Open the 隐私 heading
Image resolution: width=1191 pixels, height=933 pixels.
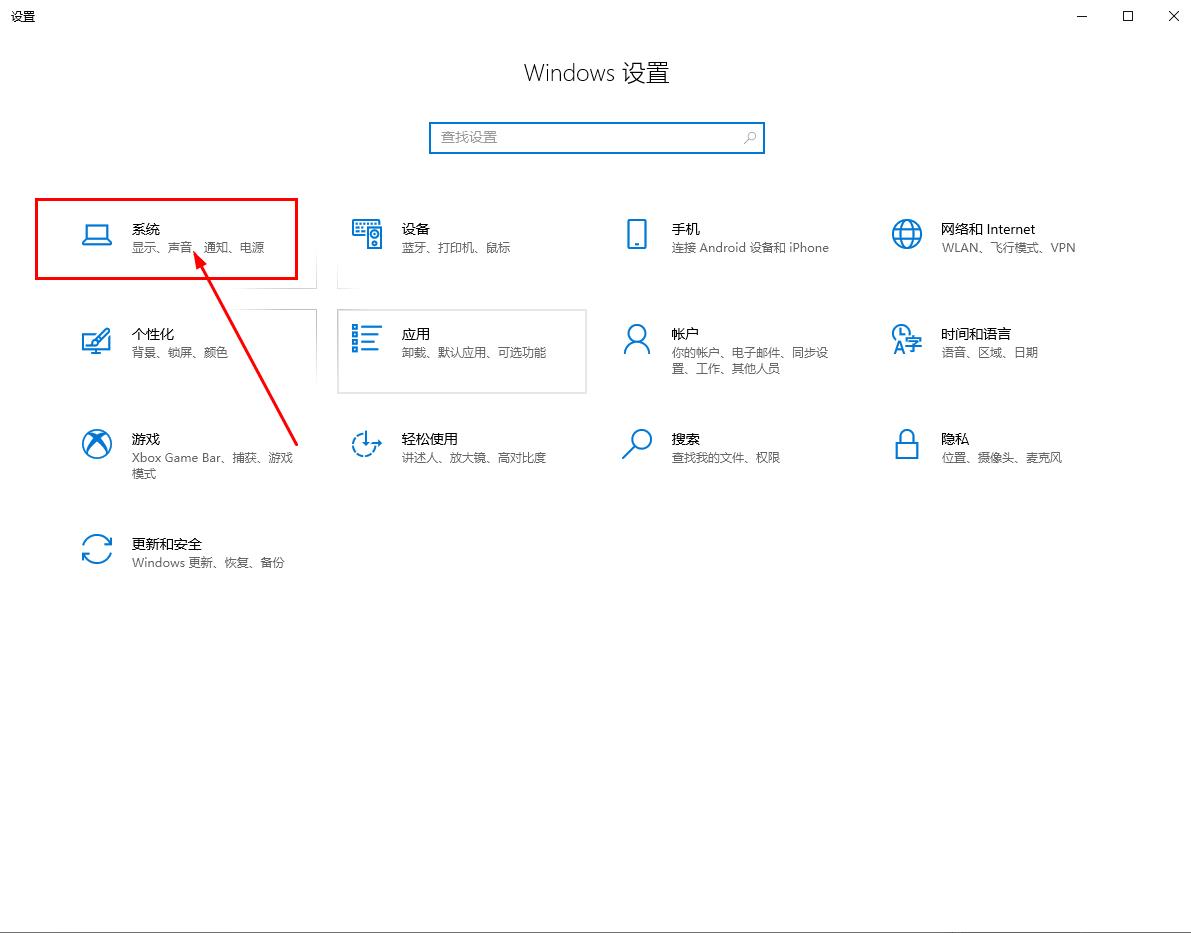(955, 438)
